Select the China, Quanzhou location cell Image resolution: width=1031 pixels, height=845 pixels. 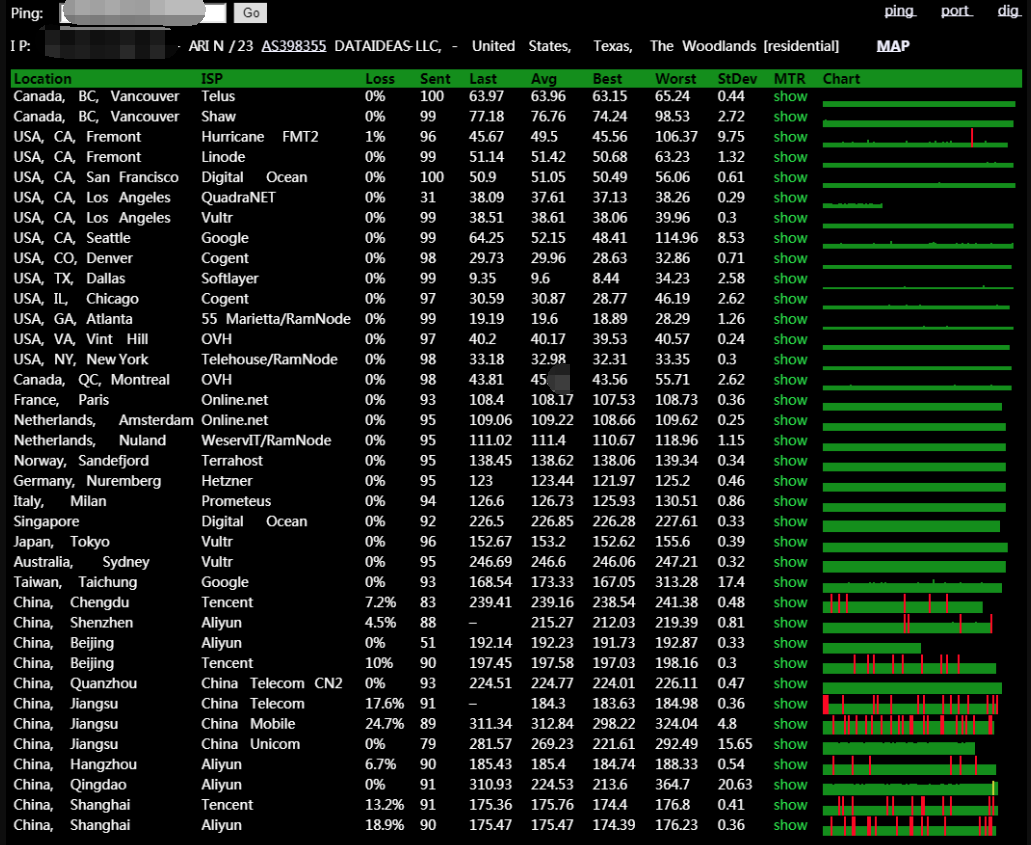[76, 684]
